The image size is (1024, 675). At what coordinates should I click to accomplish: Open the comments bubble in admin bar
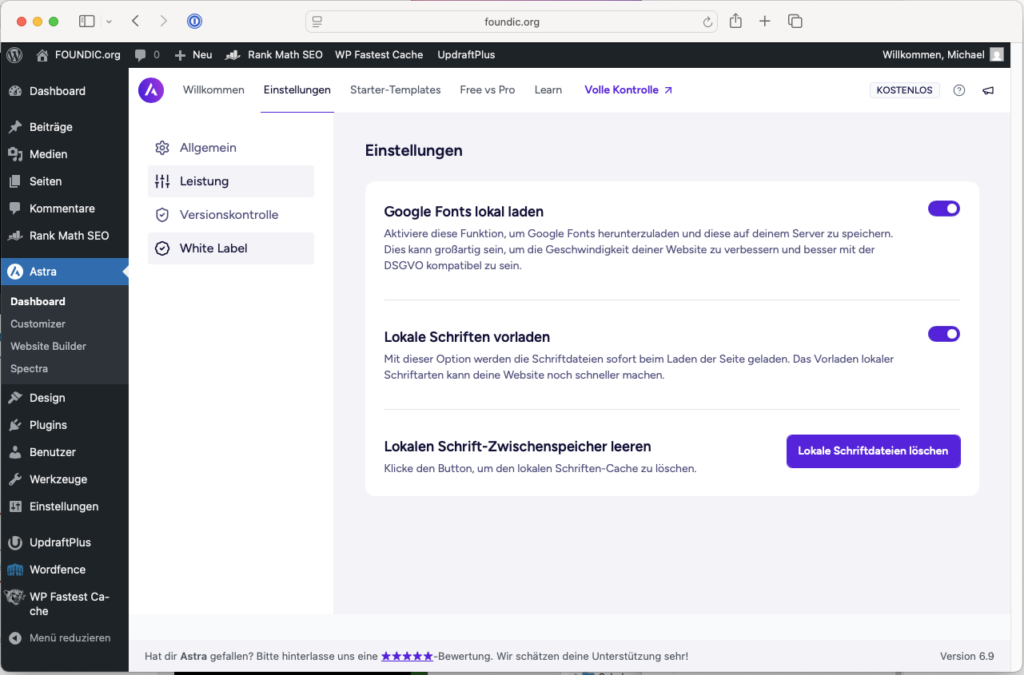146,55
